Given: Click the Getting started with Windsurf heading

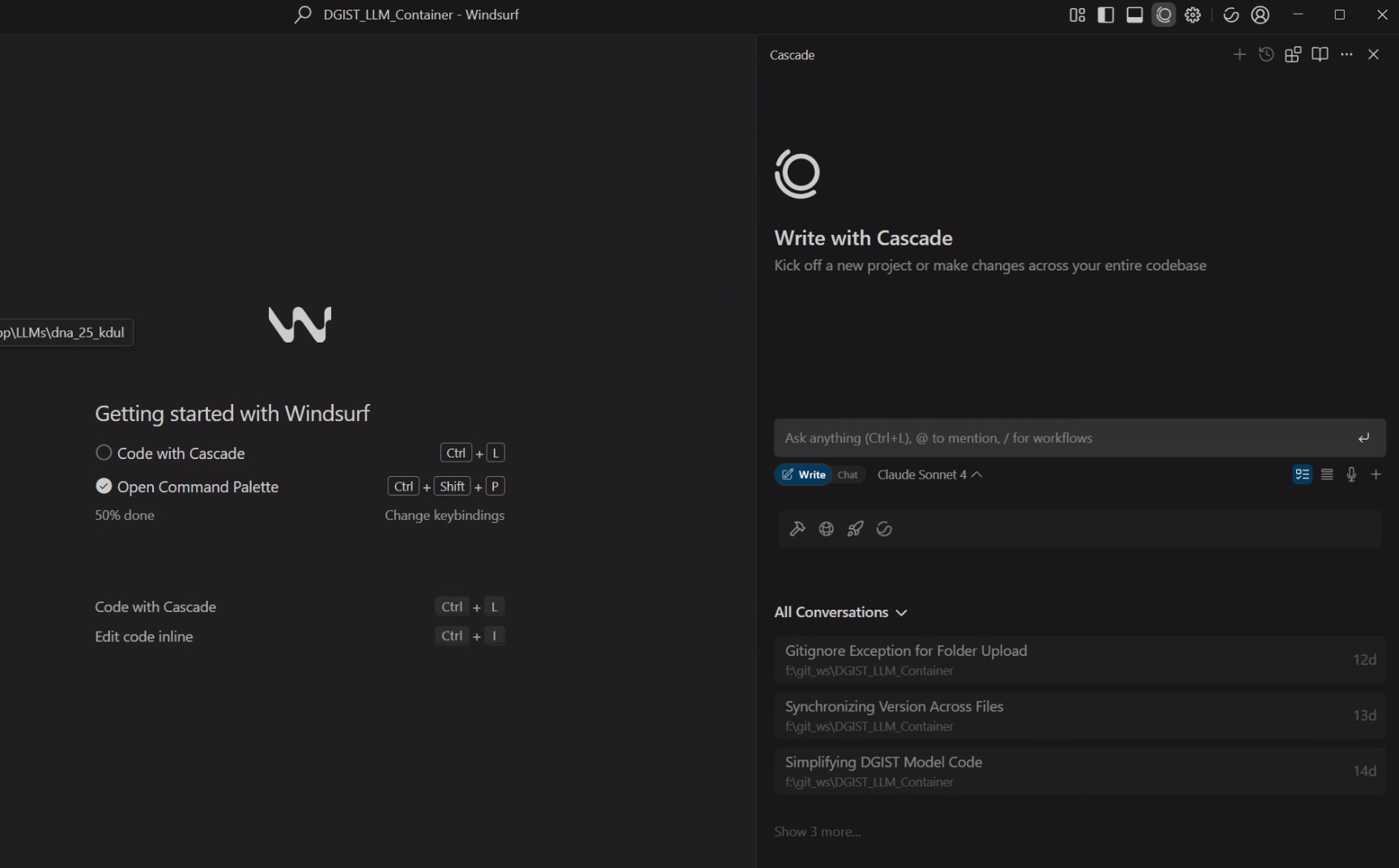Looking at the screenshot, I should (x=232, y=413).
